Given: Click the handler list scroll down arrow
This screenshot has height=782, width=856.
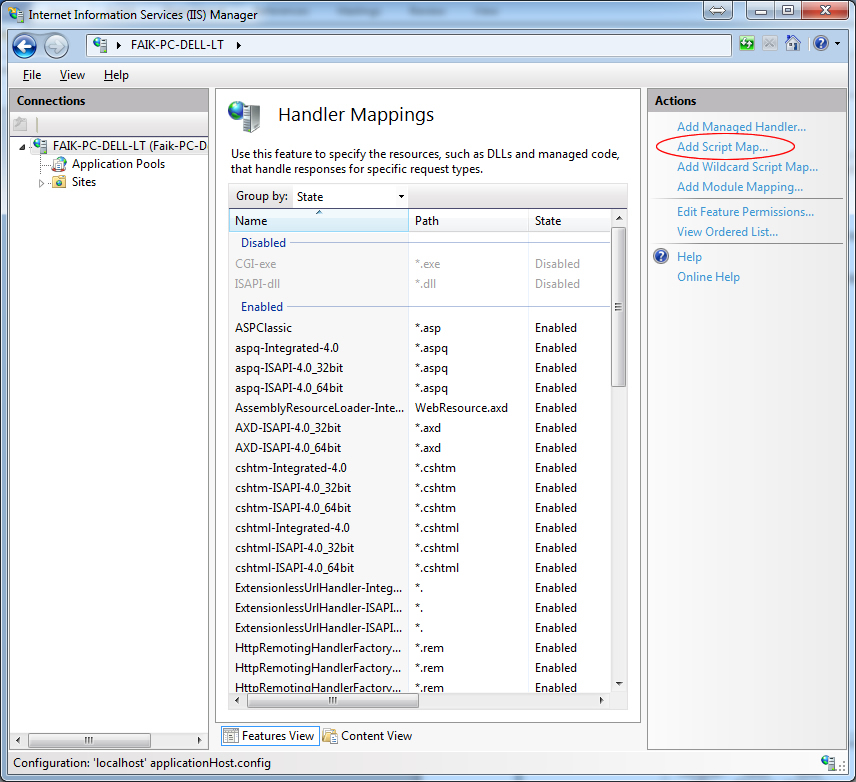Looking at the screenshot, I should [x=619, y=684].
